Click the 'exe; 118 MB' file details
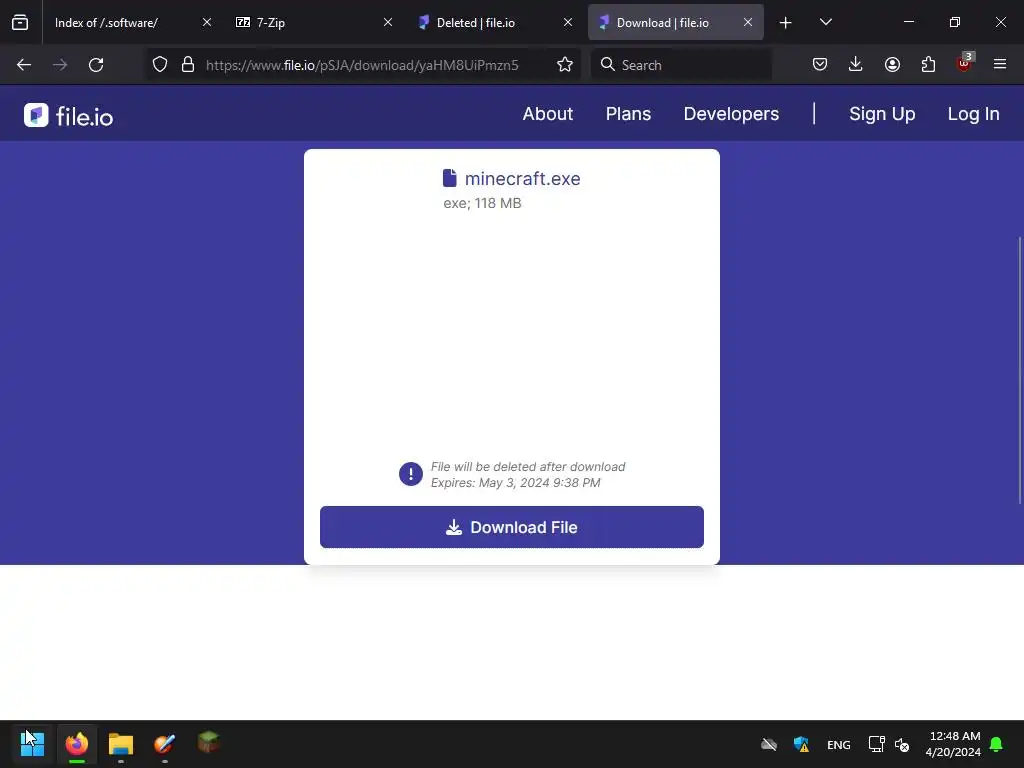Viewport: 1024px width, 768px height. coord(482,204)
